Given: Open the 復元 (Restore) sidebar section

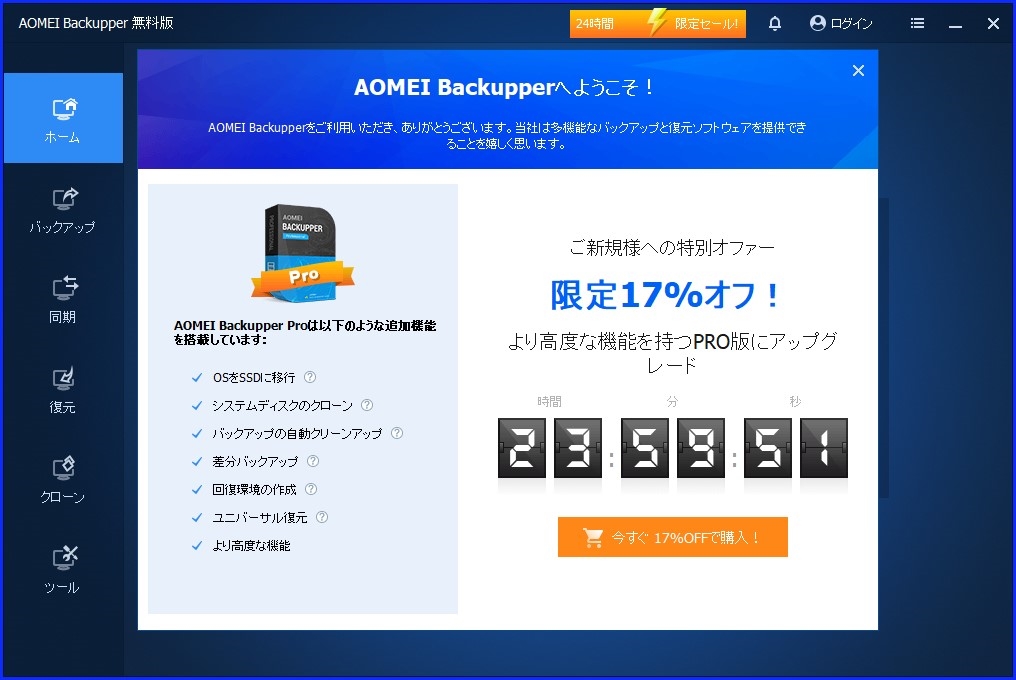Looking at the screenshot, I should tap(64, 390).
